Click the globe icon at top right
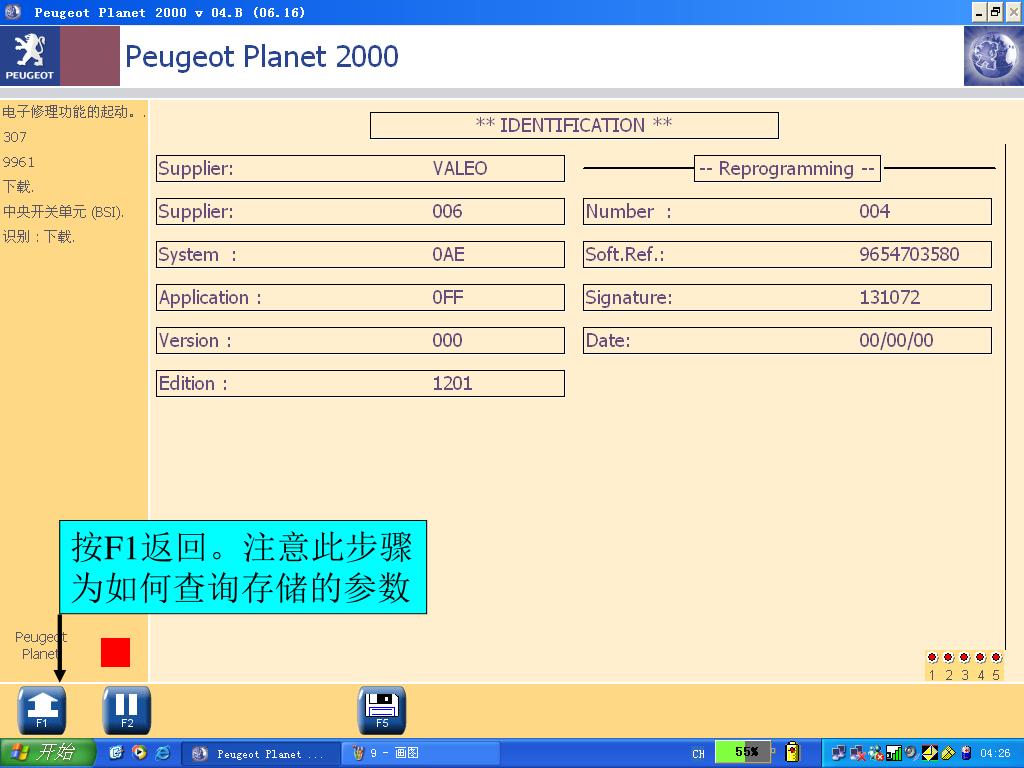Viewport: 1024px width, 768px height. click(993, 56)
